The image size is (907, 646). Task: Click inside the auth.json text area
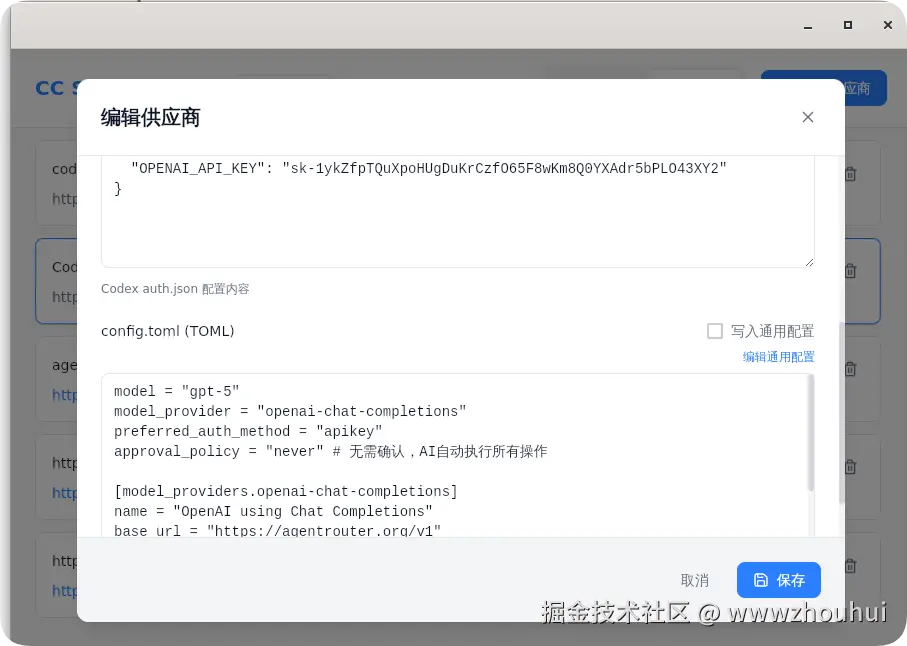click(458, 212)
